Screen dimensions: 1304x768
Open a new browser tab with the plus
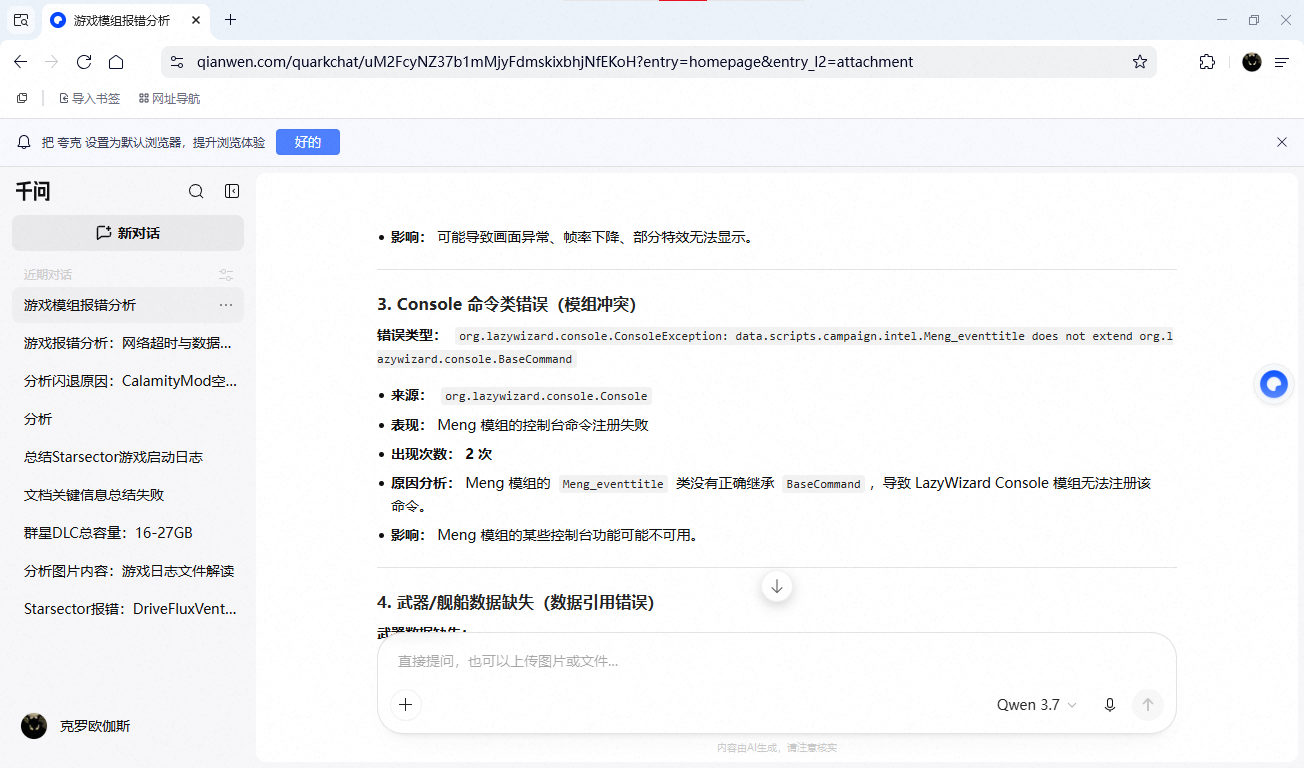pyautogui.click(x=231, y=20)
